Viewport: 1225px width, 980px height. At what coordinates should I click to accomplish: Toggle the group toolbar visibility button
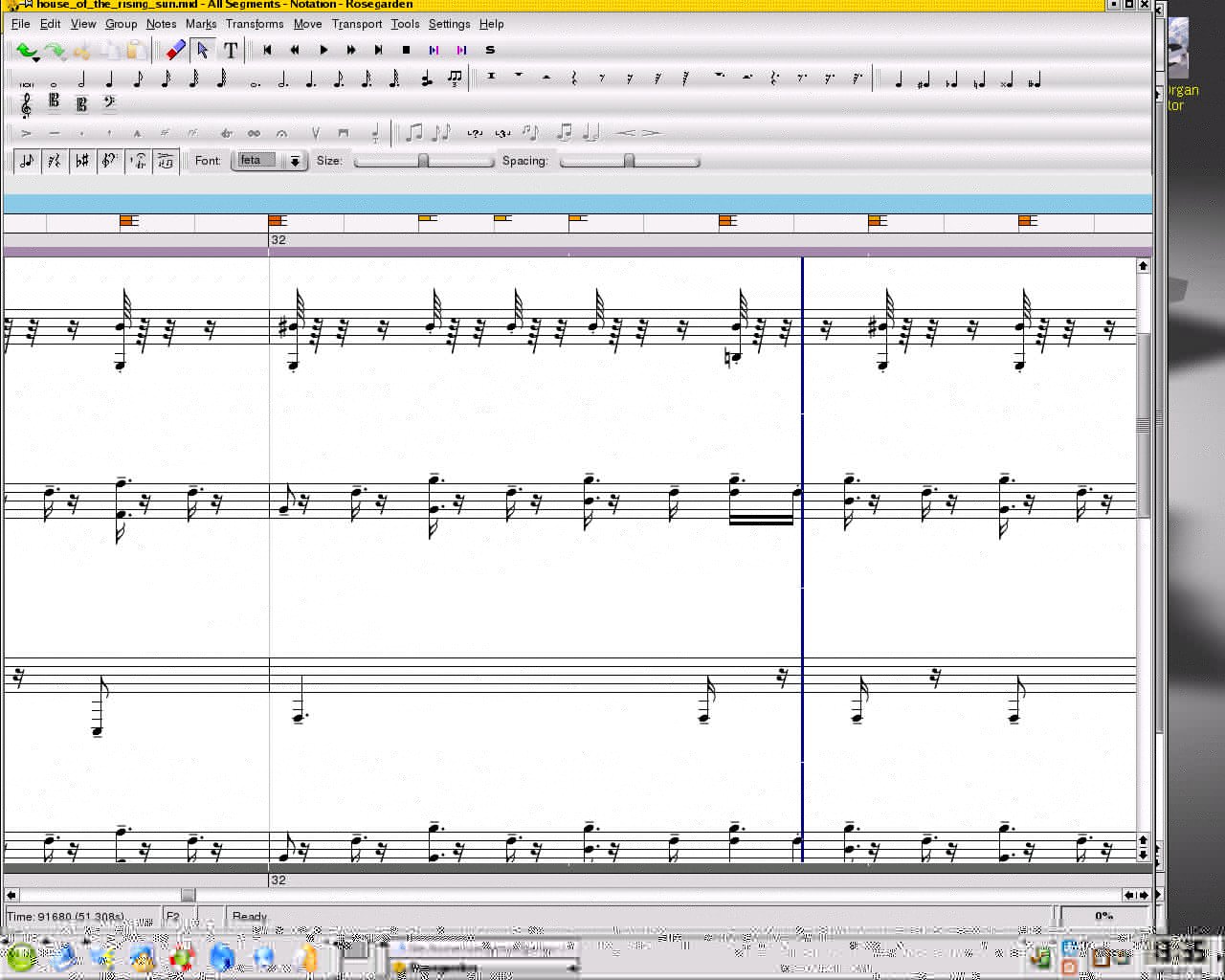[x=166, y=161]
